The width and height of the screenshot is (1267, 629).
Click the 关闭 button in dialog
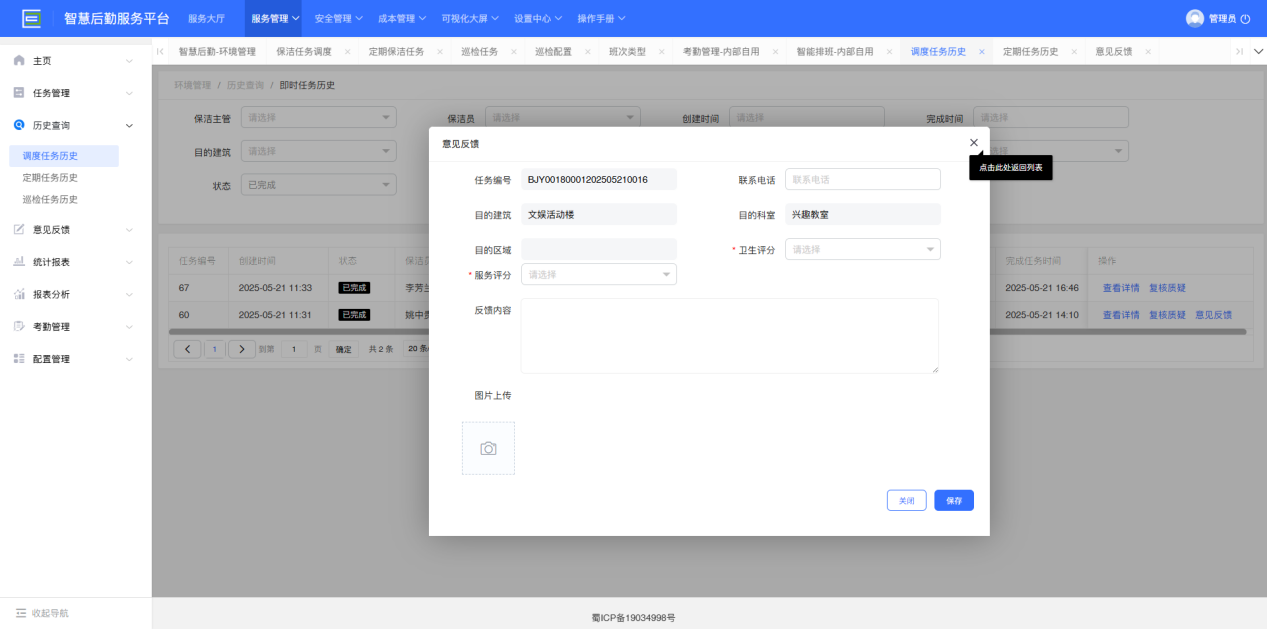click(x=906, y=500)
